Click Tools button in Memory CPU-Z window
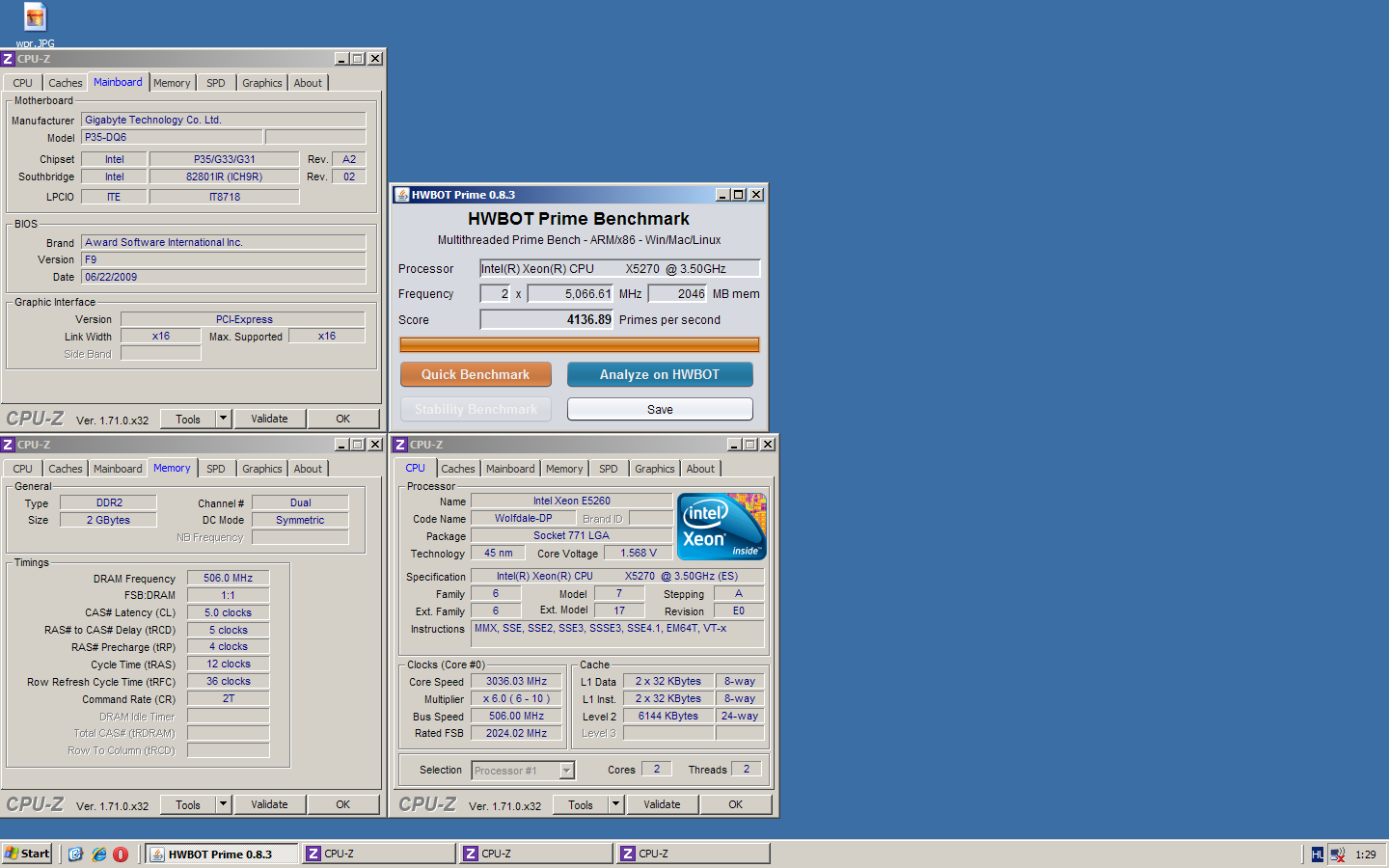 188,804
